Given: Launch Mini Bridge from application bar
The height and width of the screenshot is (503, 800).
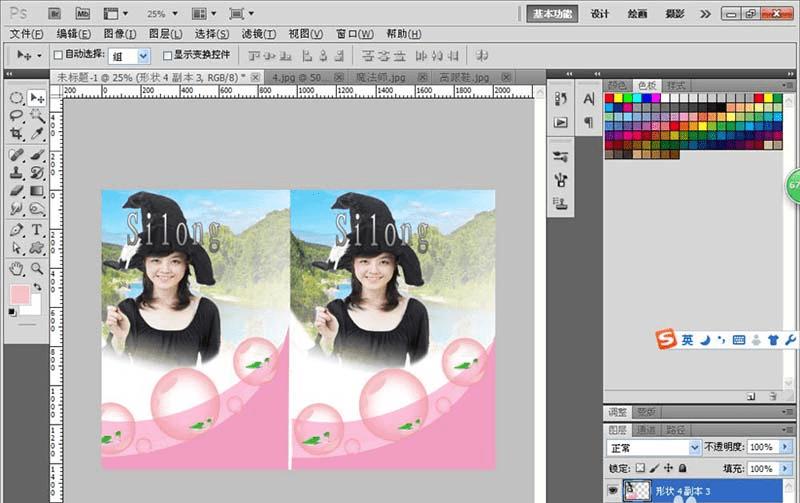Looking at the screenshot, I should (83, 14).
